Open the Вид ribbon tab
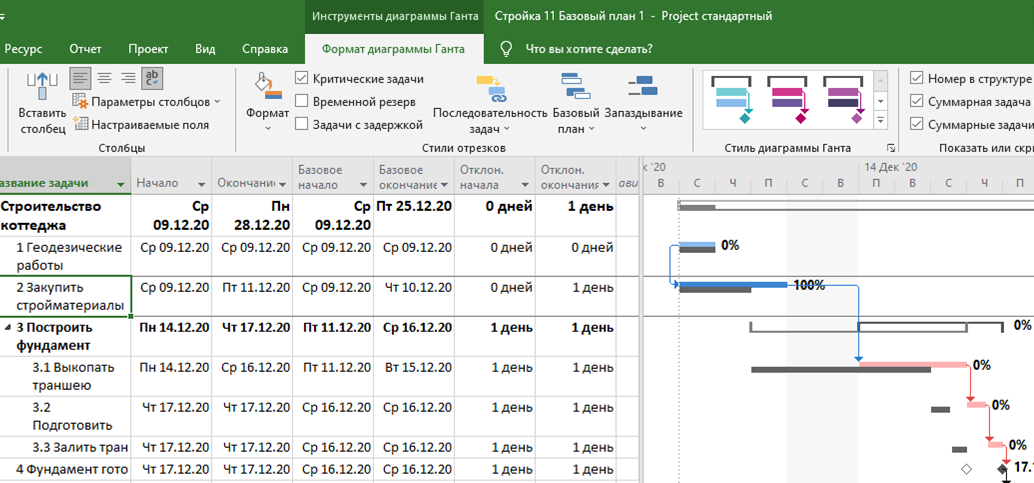The height and width of the screenshot is (483, 1034). click(205, 49)
